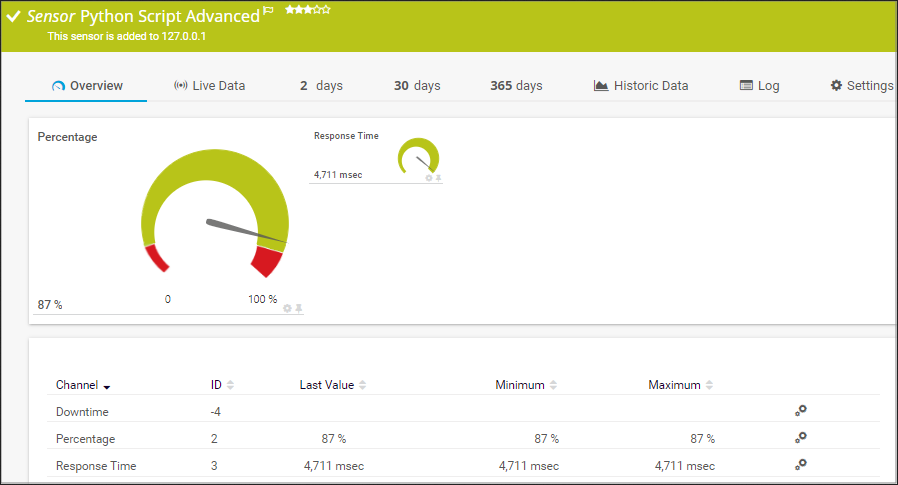Open channel settings for Percentage row
Image resolution: width=898 pixels, height=485 pixels.
point(800,437)
